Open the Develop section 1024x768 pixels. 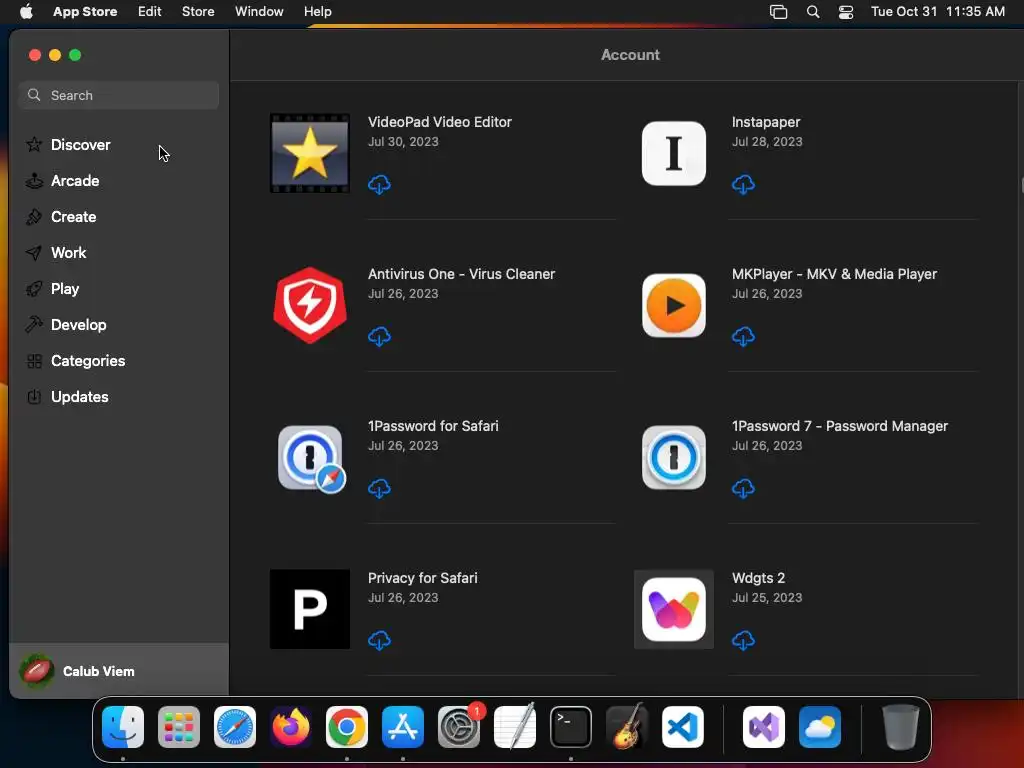pyautogui.click(x=119, y=325)
